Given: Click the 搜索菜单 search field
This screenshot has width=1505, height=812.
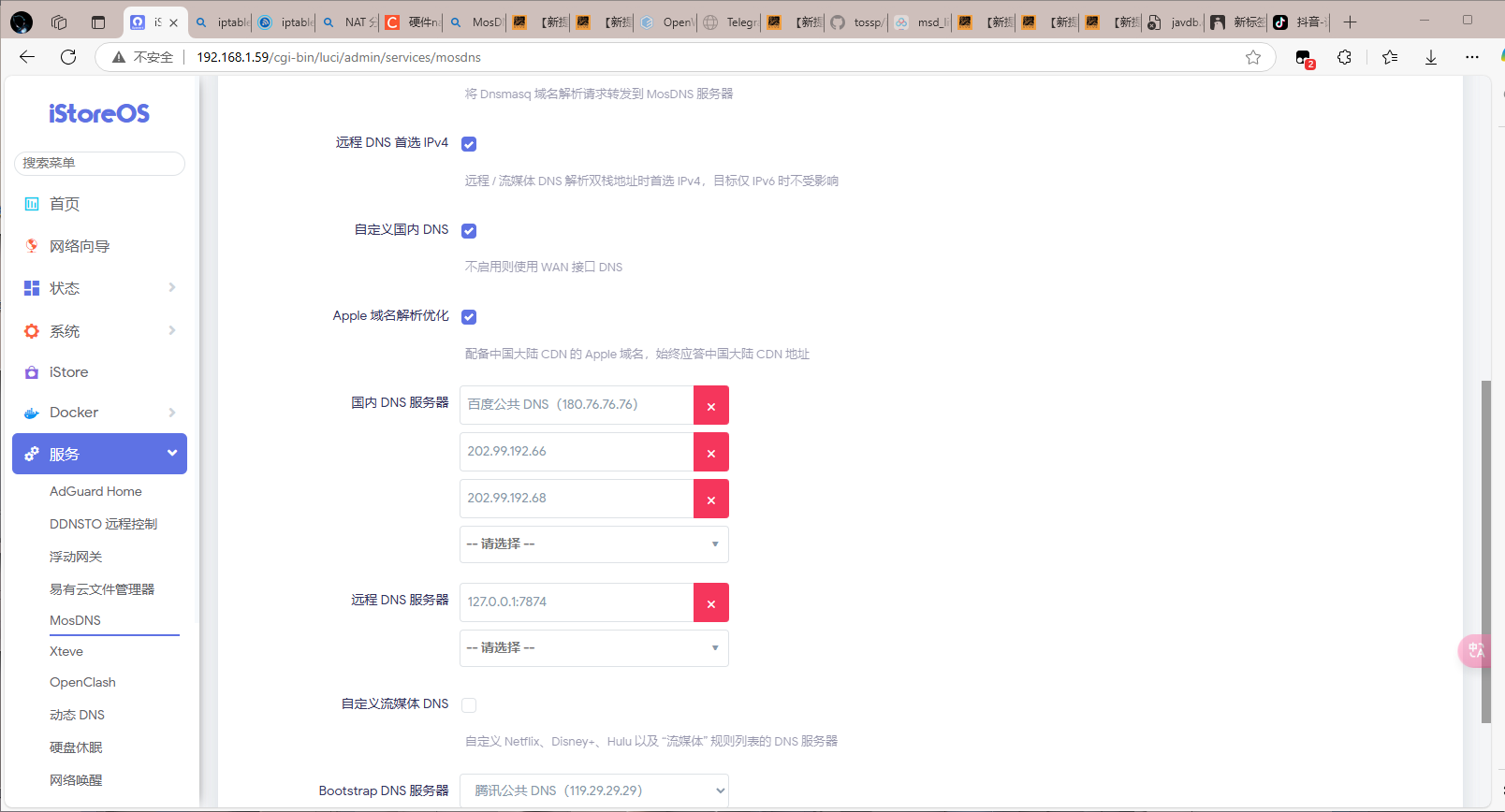Looking at the screenshot, I should [99, 163].
